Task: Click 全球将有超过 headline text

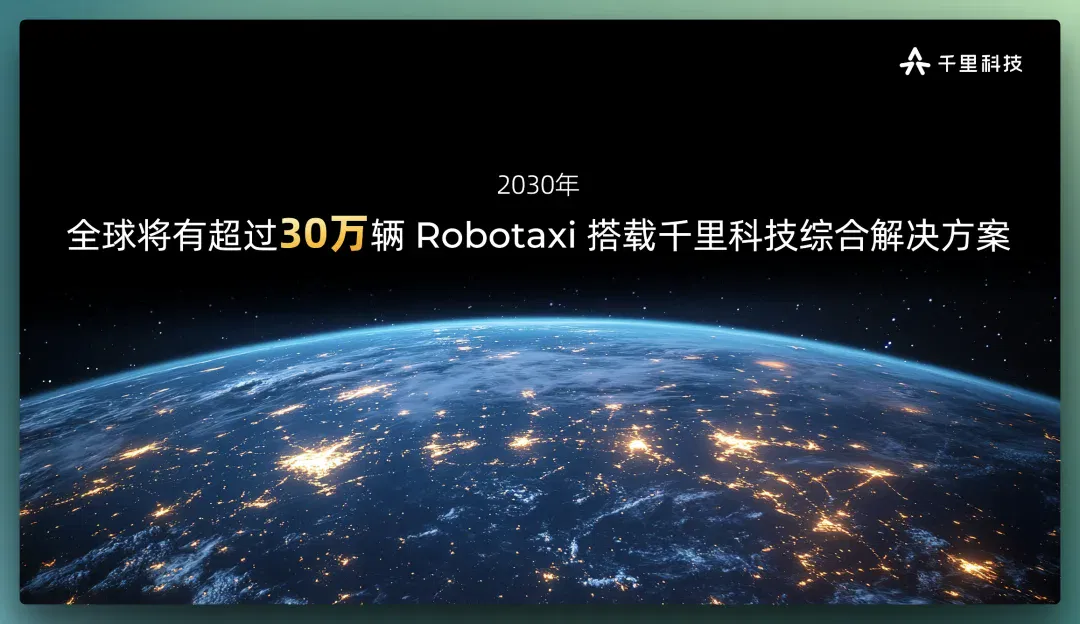Action: [172, 236]
